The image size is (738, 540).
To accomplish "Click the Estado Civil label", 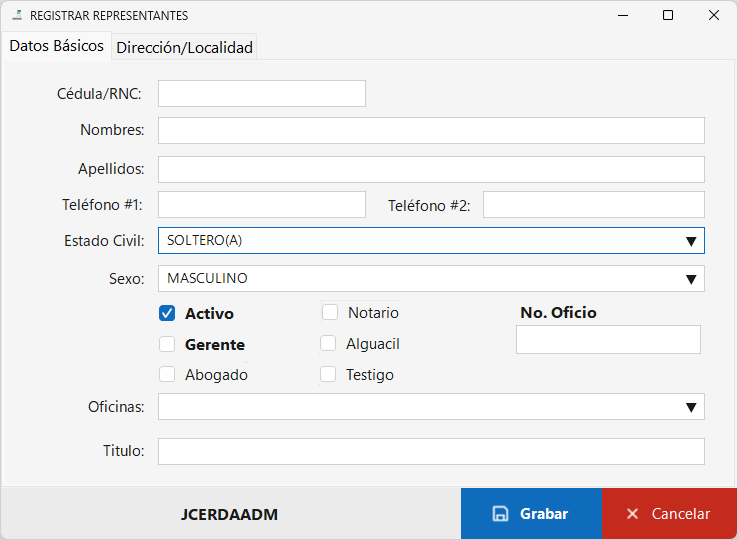I will [104, 241].
